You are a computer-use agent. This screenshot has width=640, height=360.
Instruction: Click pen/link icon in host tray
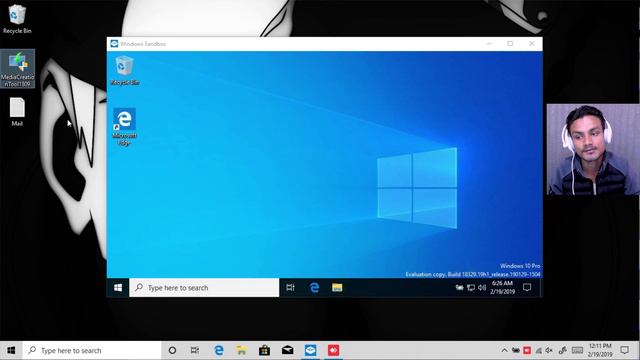[x=562, y=351]
